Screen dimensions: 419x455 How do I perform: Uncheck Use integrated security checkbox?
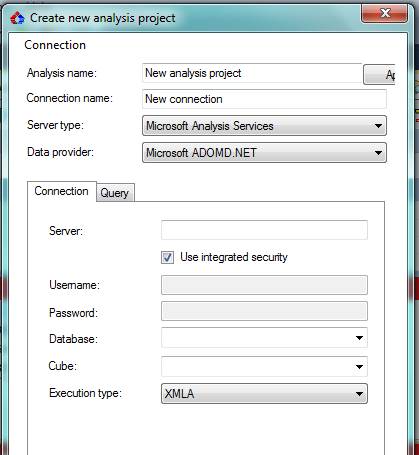(167, 257)
